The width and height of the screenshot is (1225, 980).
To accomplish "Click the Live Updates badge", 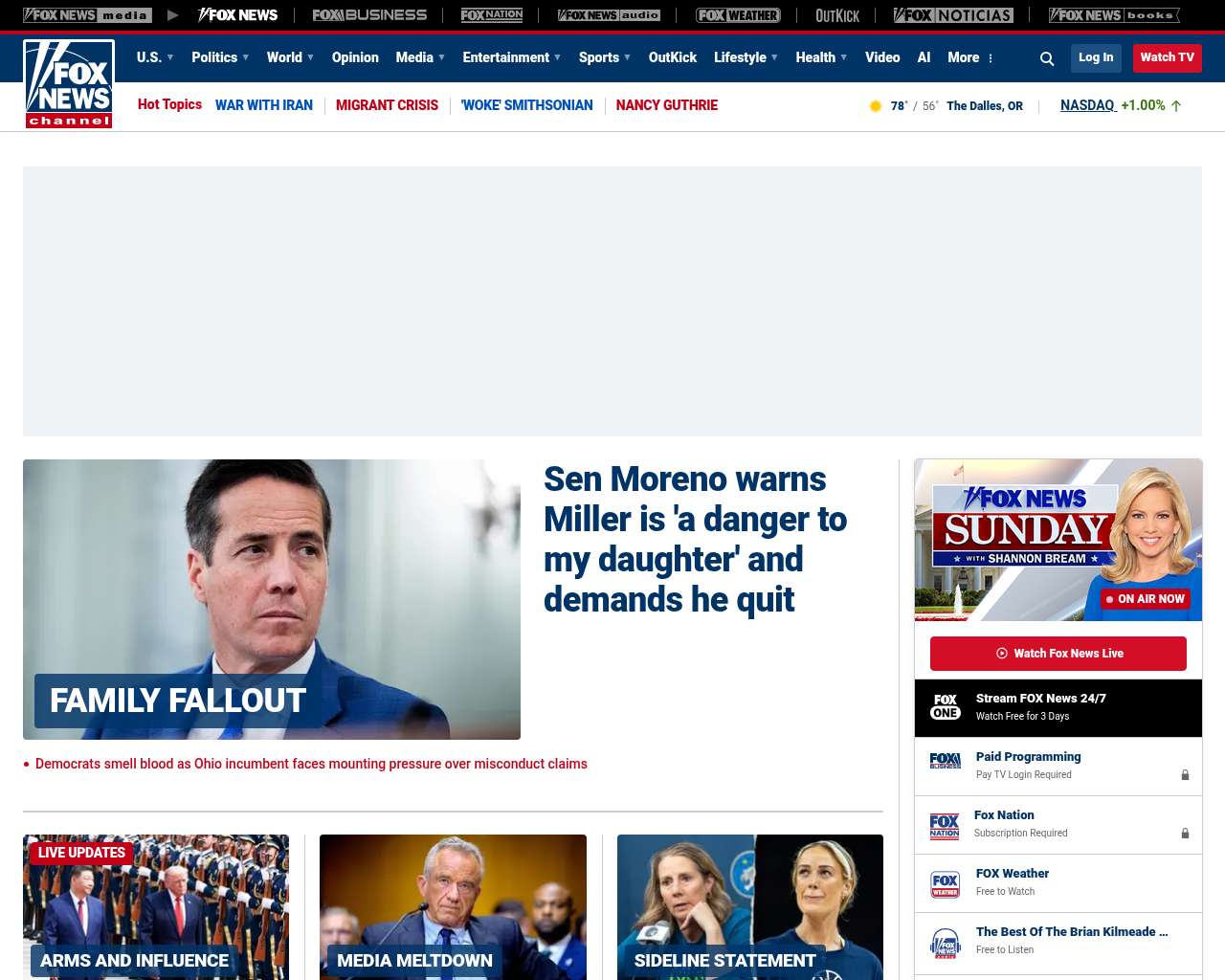I will point(81,853).
